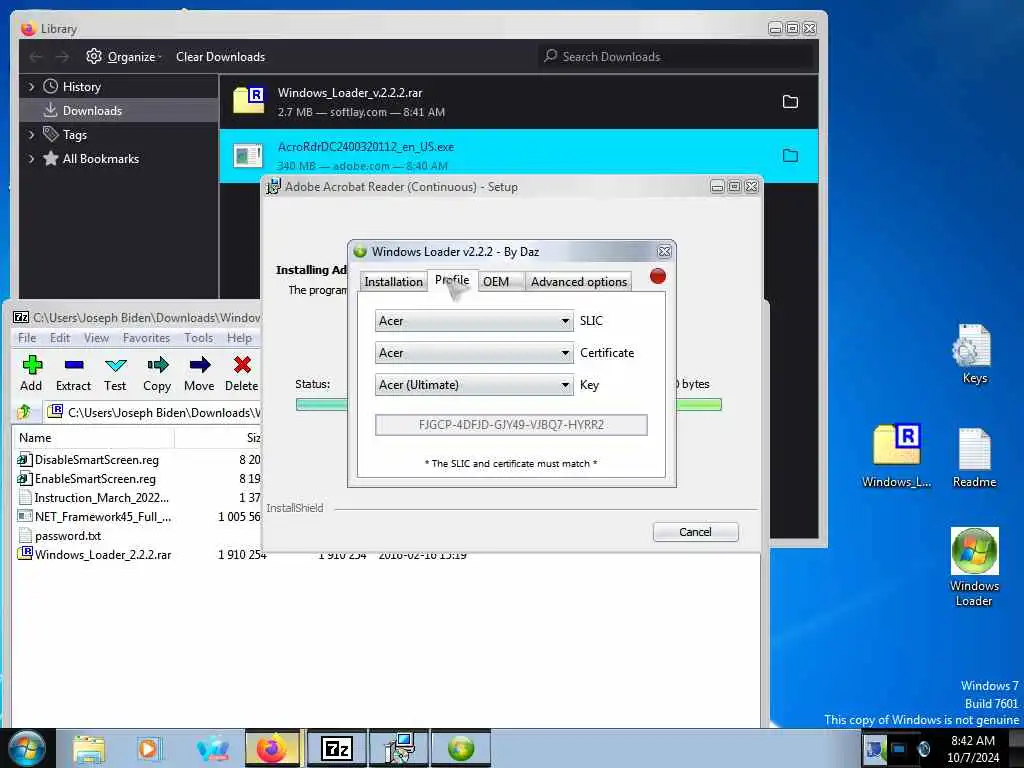Open the Edit menu in 7-Zip
The image size is (1024, 768).
[x=60, y=338]
